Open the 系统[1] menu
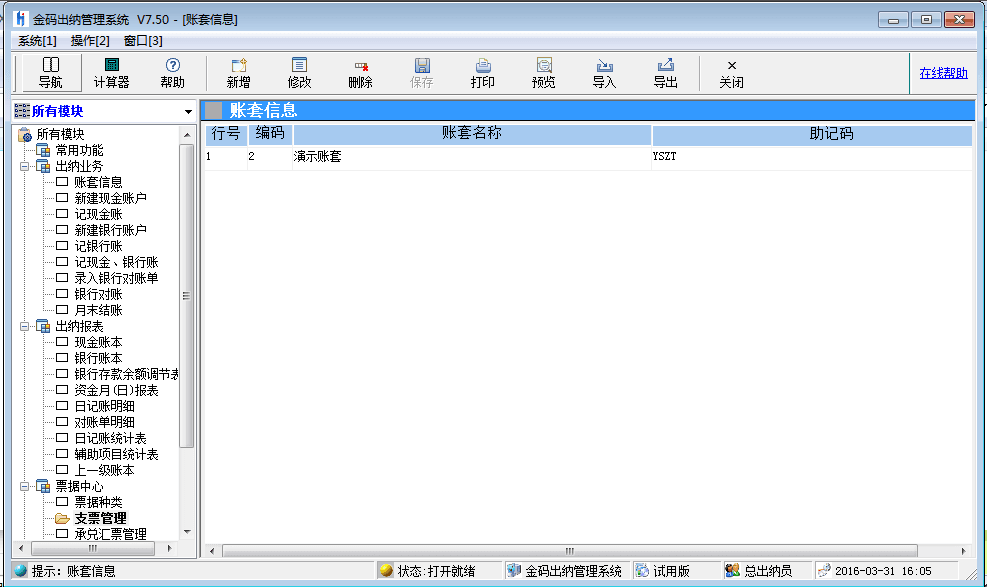Screen dimensions: 987x587 click(x=37, y=40)
